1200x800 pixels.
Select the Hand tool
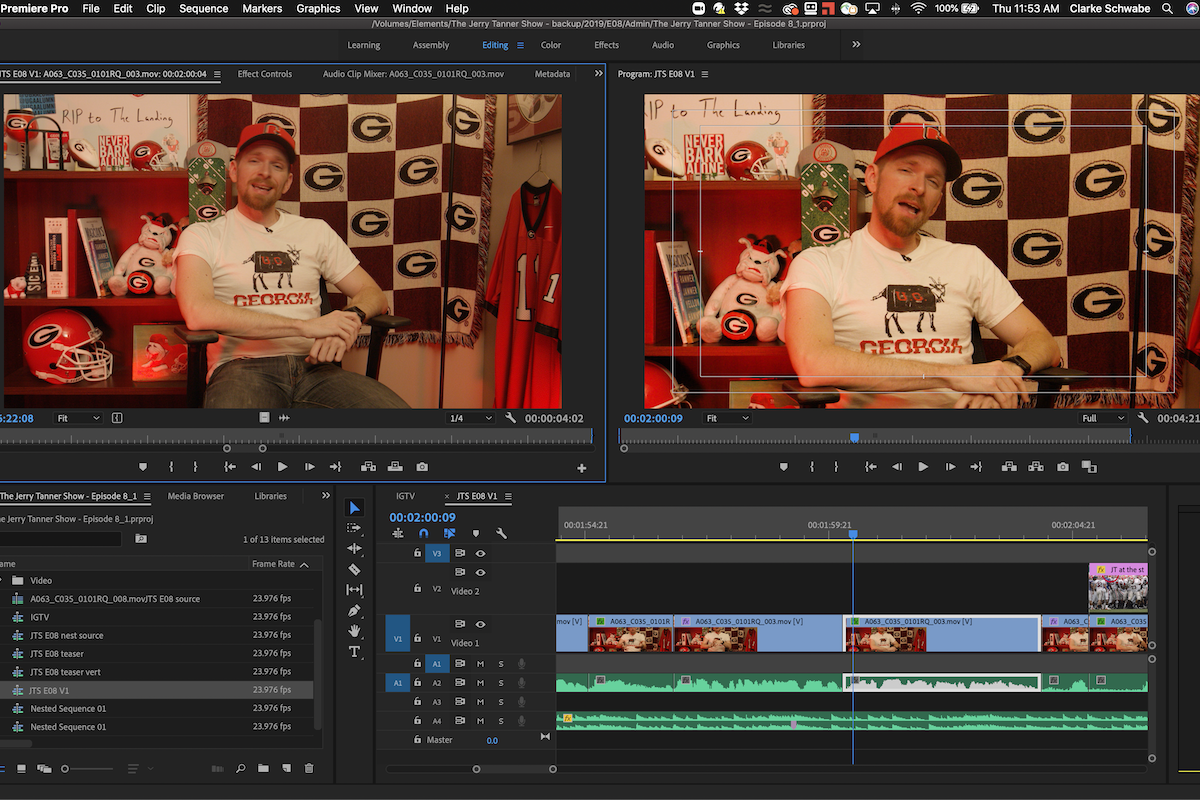354,631
